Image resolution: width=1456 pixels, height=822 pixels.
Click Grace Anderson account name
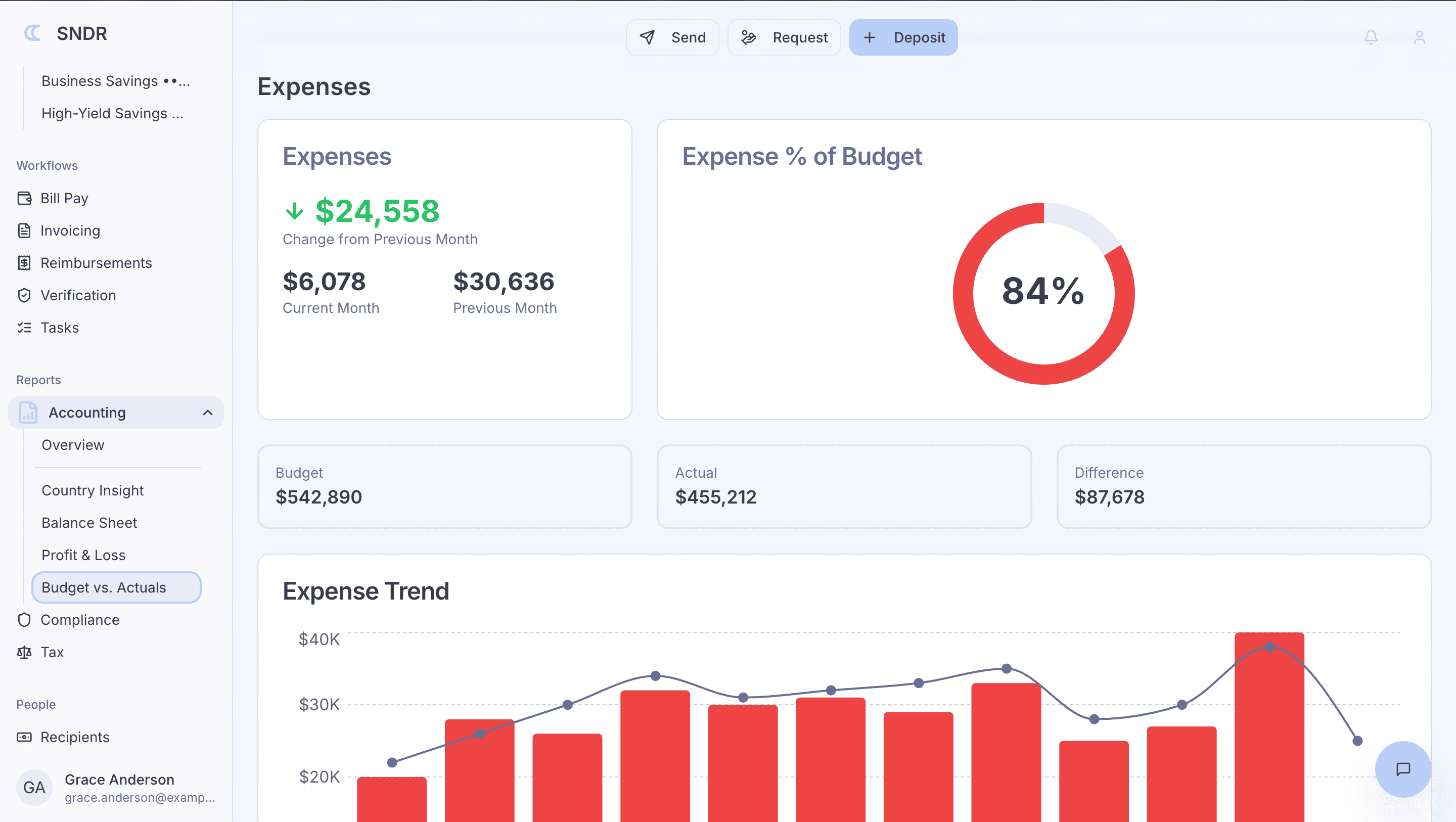point(119,779)
